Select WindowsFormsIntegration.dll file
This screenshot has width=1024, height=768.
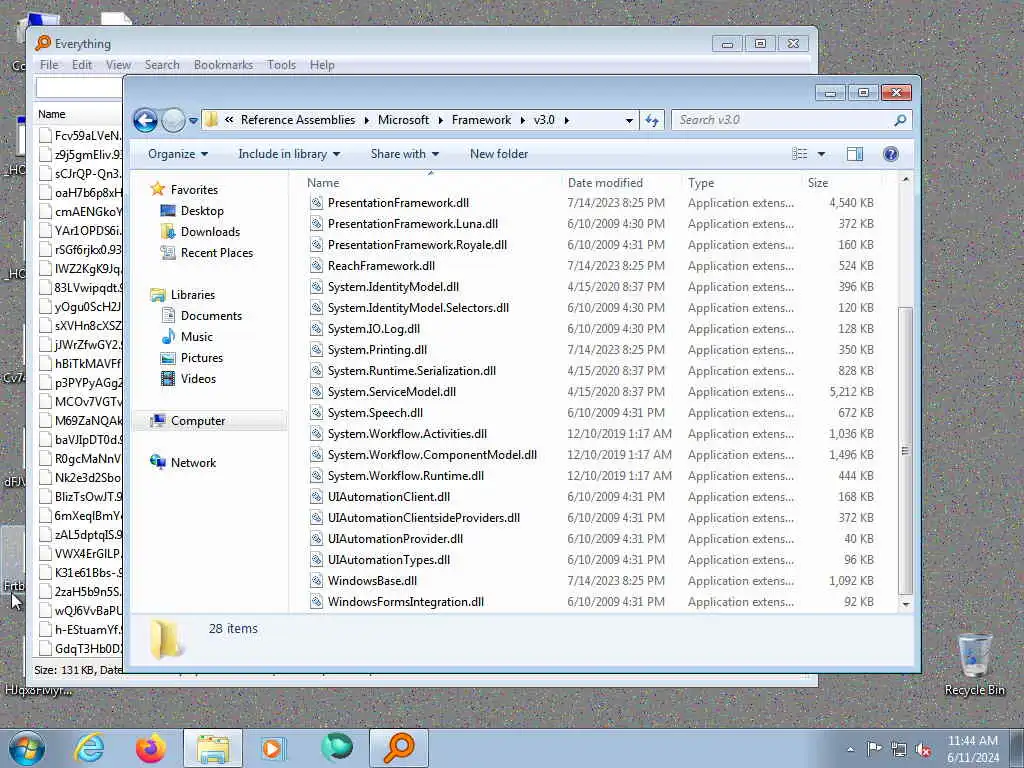406,602
